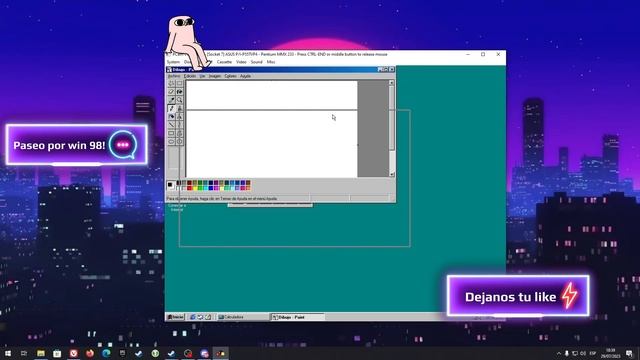Select the Curve tool in Paint
Image resolution: width=640 pixels, height=360 pixels.
tap(180, 125)
